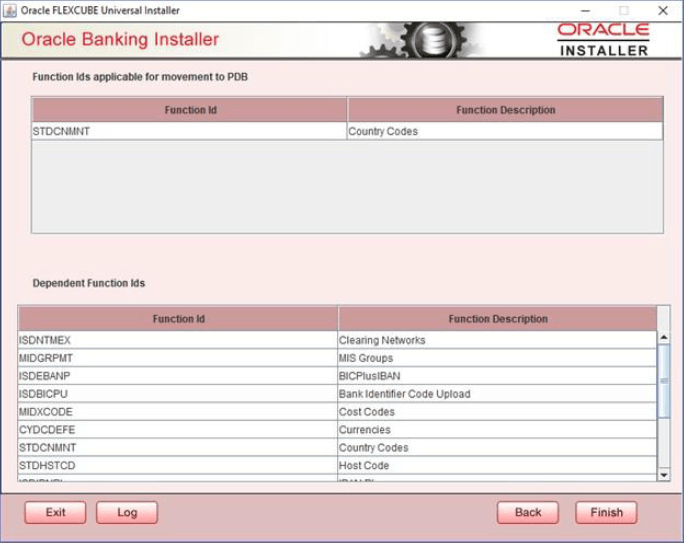
Task: Select the MIDGRPMT function id
Action: (x=178, y=358)
